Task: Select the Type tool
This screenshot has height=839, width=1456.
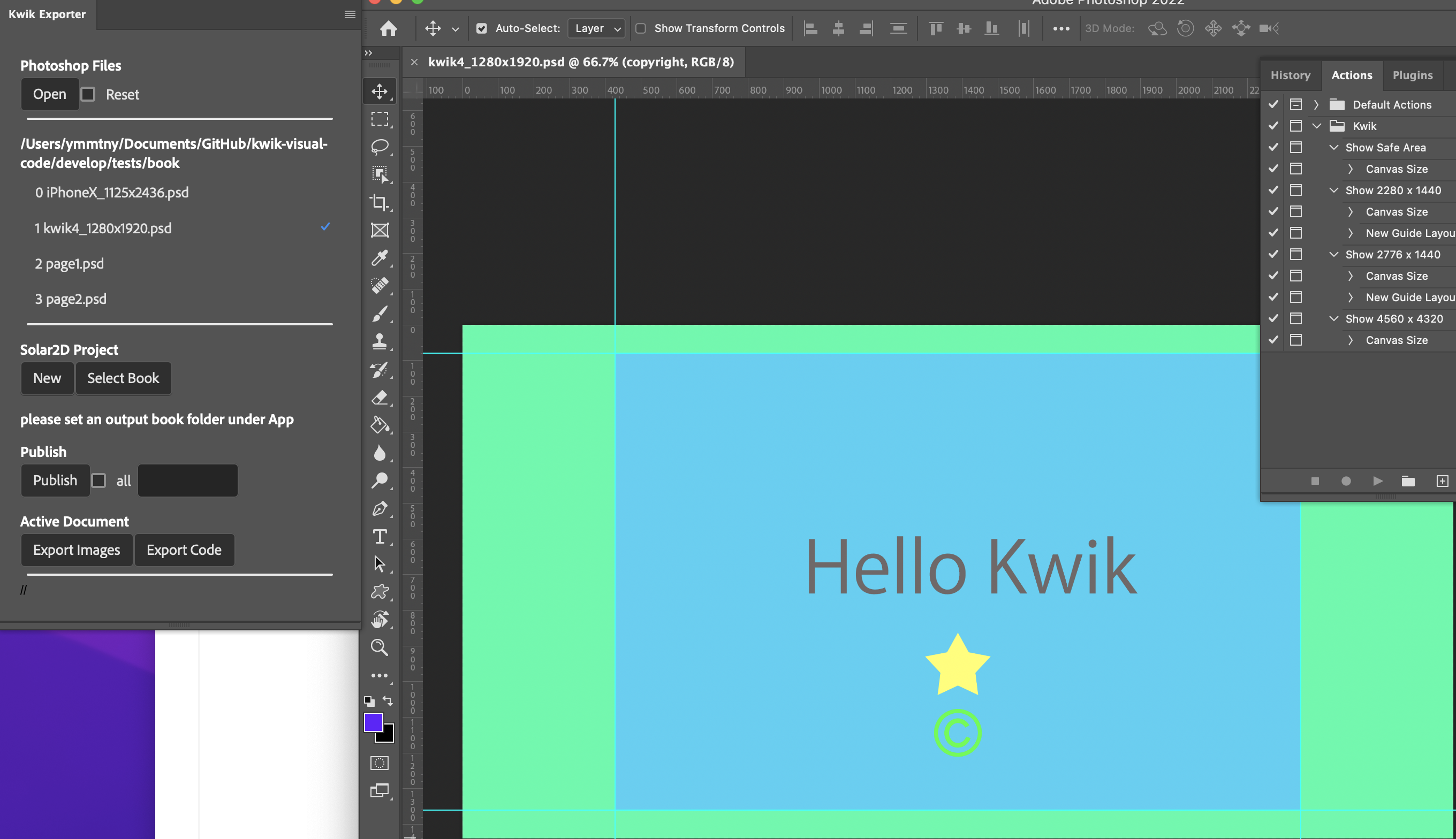Action: (x=380, y=537)
